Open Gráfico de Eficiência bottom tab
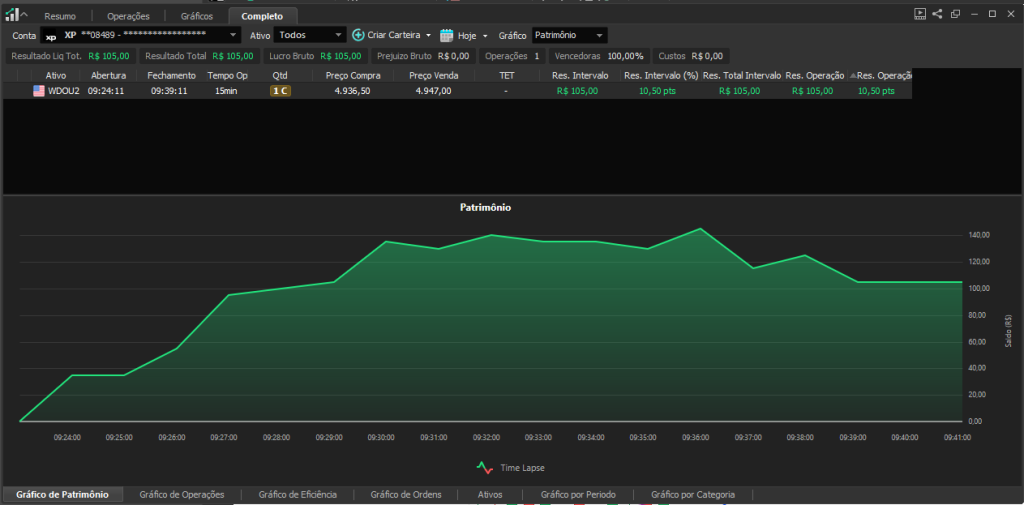 298,495
